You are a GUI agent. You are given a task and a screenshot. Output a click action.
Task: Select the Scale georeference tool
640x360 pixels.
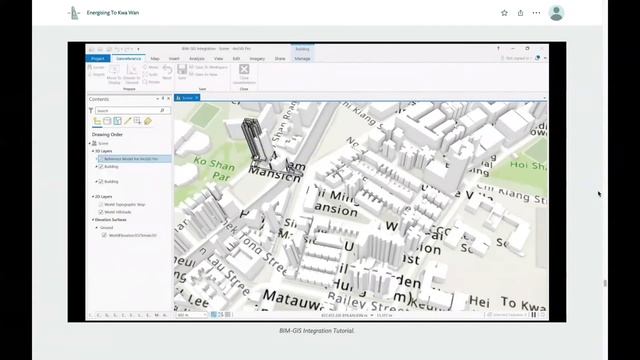pyautogui.click(x=151, y=74)
